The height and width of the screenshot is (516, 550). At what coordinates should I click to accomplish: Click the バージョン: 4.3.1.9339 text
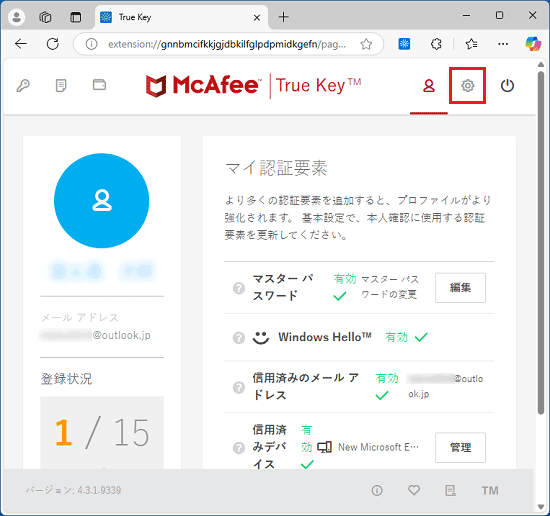tap(73, 490)
